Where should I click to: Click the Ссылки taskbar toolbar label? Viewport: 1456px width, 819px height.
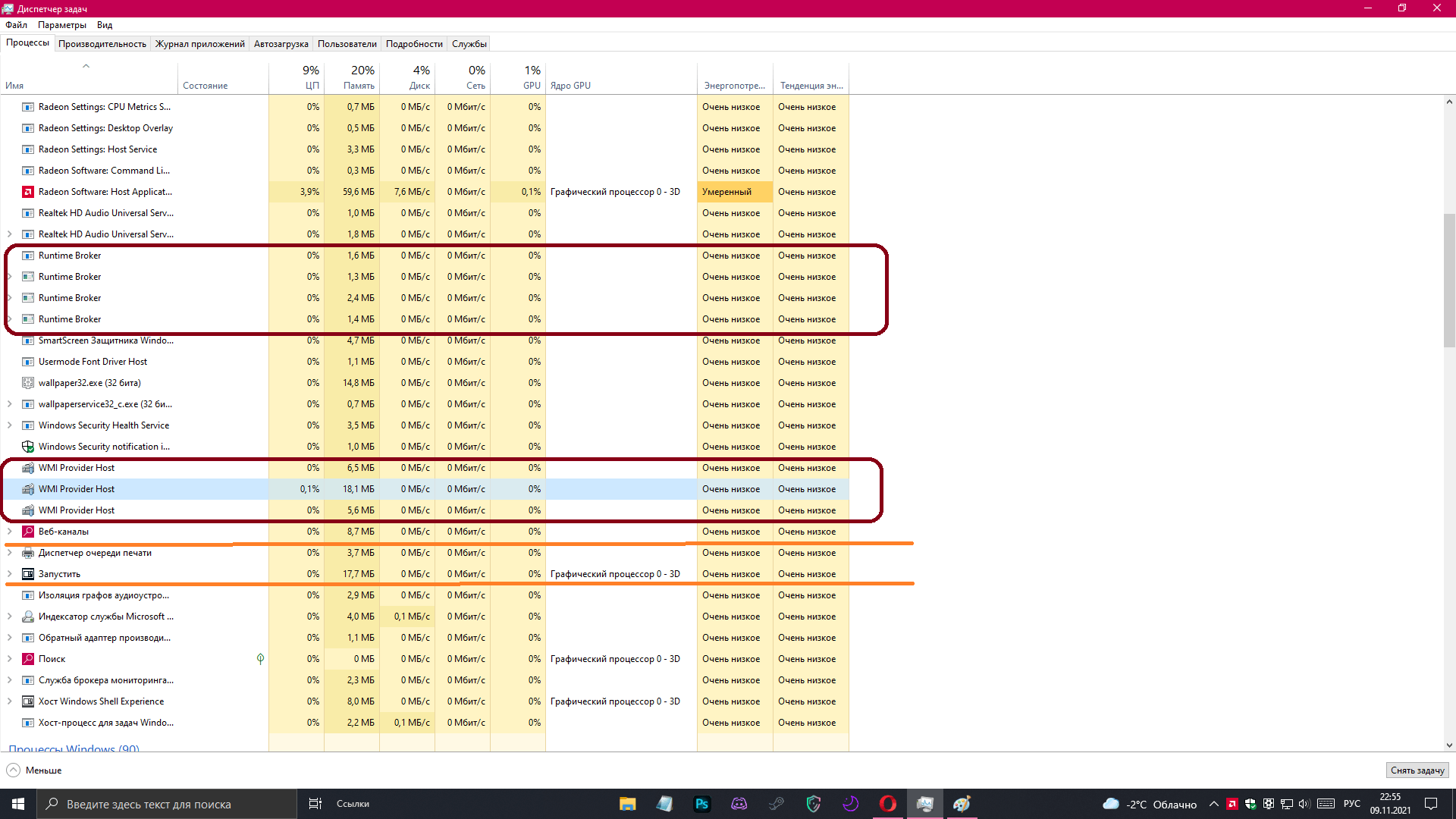(x=353, y=804)
